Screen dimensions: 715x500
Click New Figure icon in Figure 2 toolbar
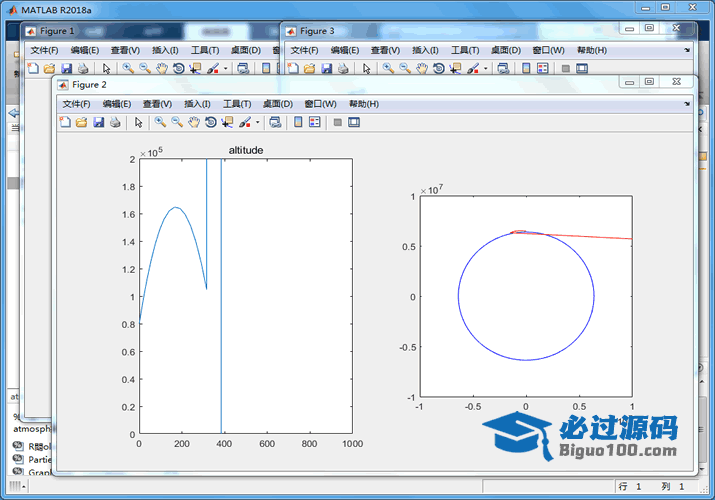coord(66,122)
